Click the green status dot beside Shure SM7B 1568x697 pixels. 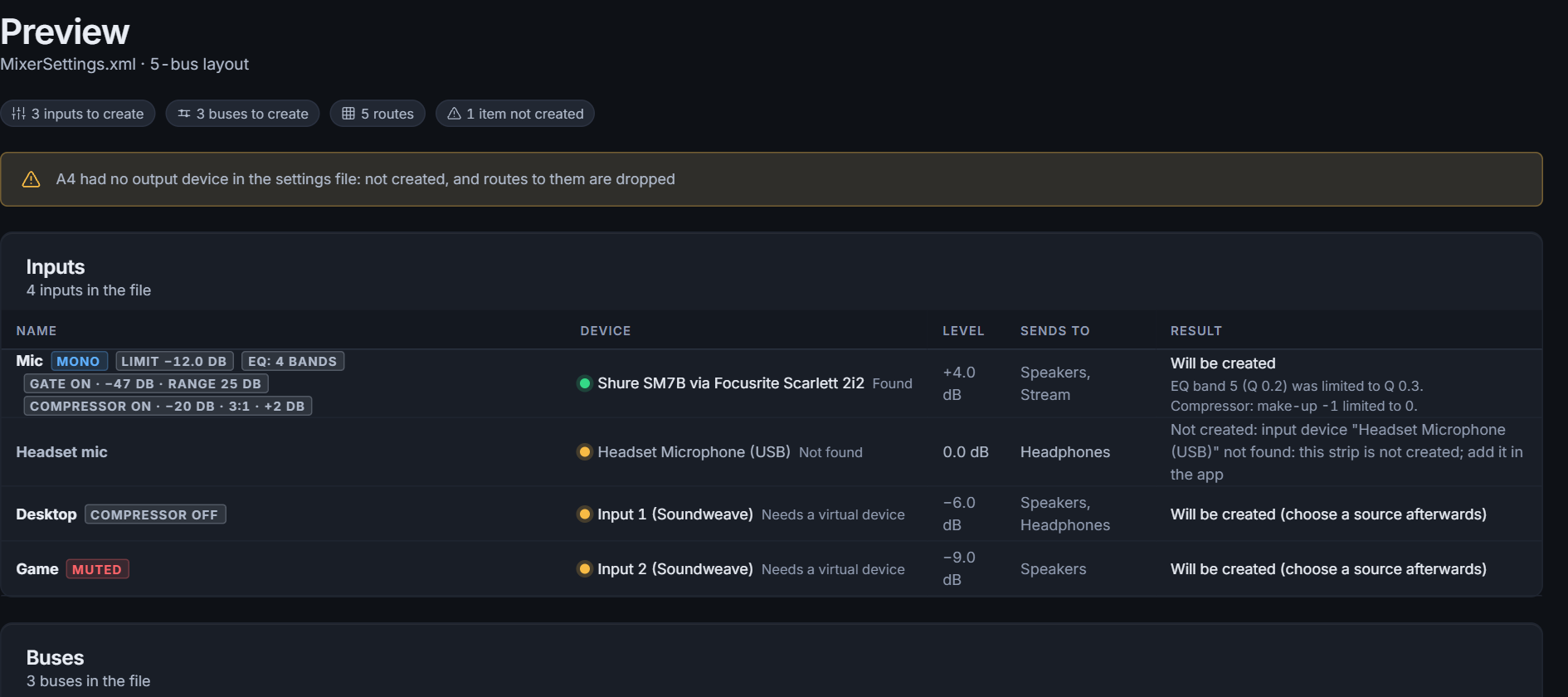pyautogui.click(x=584, y=383)
